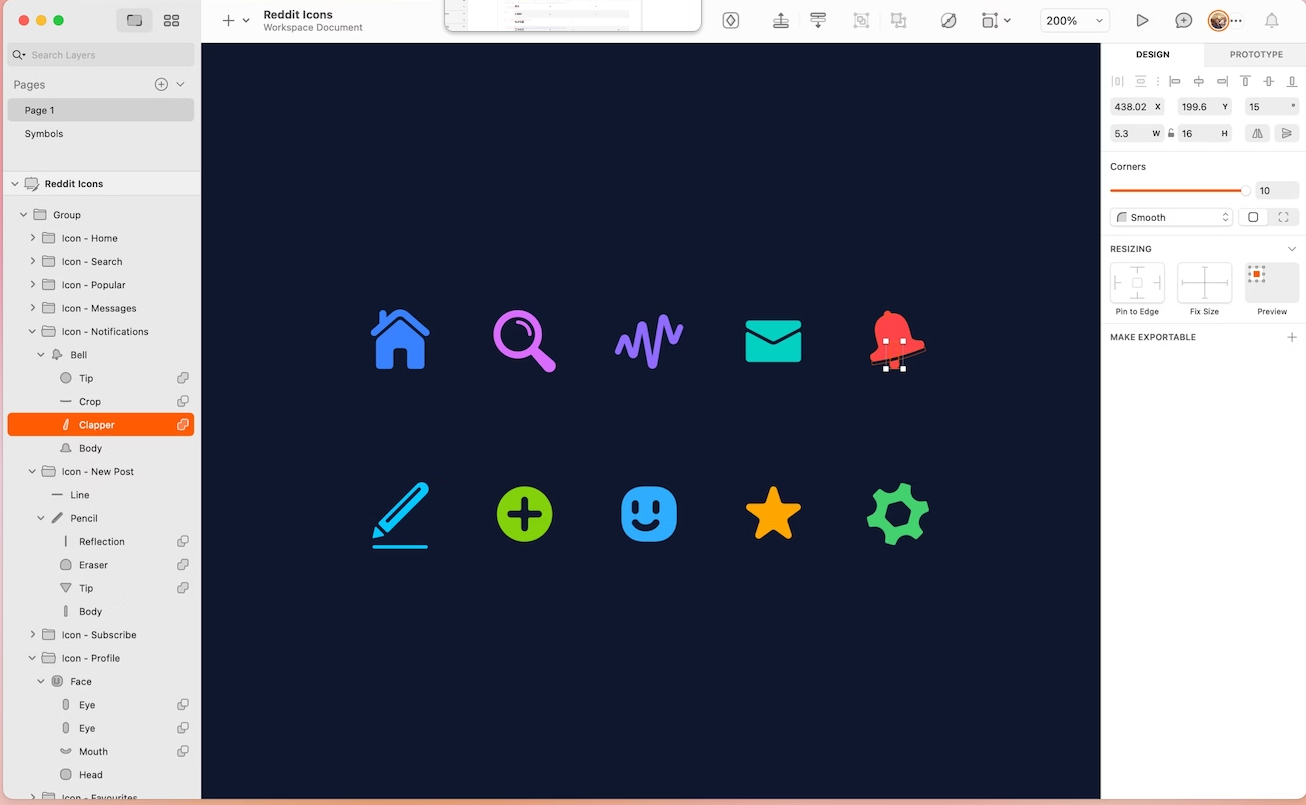Expand the Icon - Home layer group
The height and width of the screenshot is (805, 1306).
pos(33,238)
